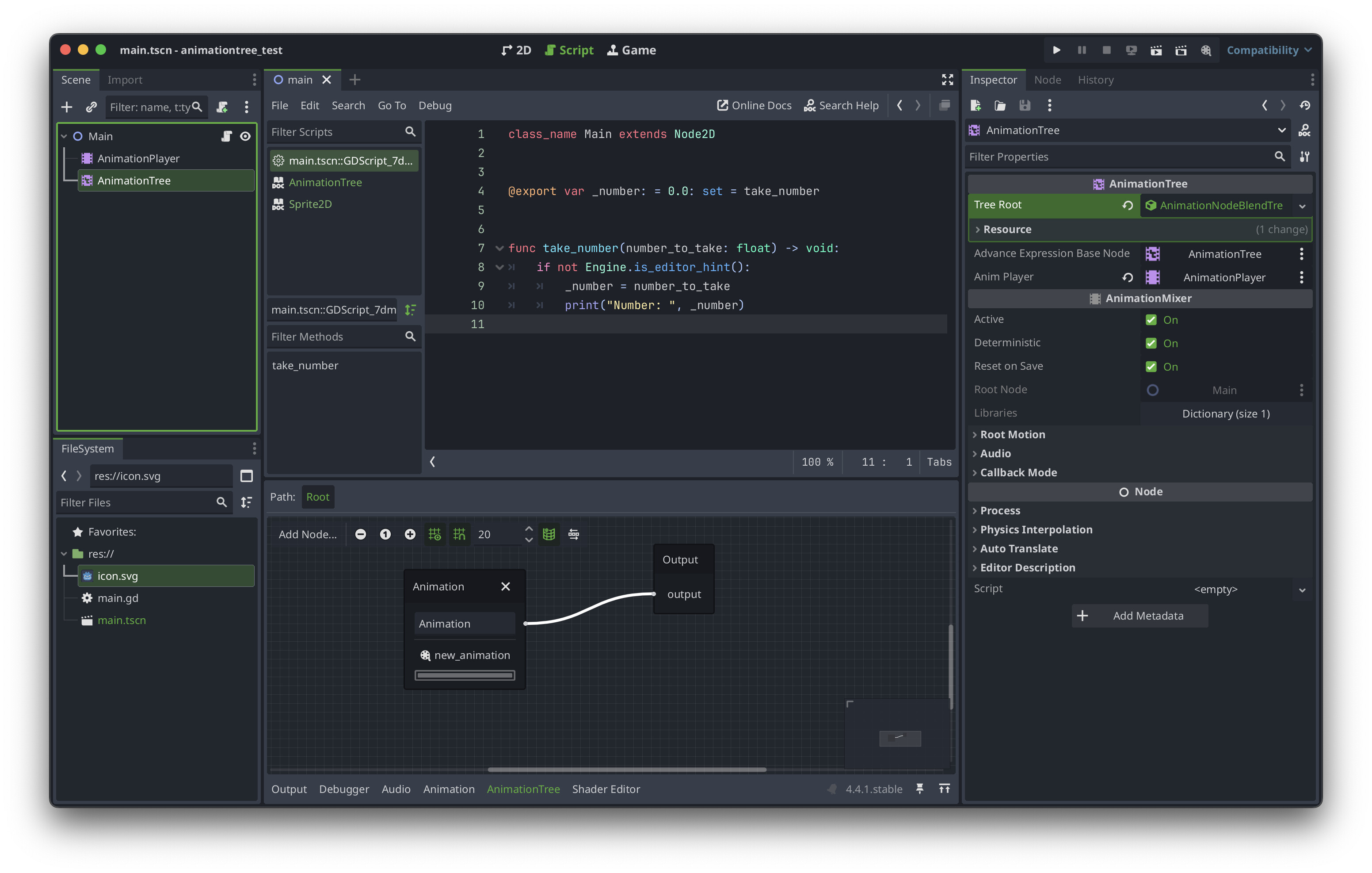Click the Root path button

(317, 497)
